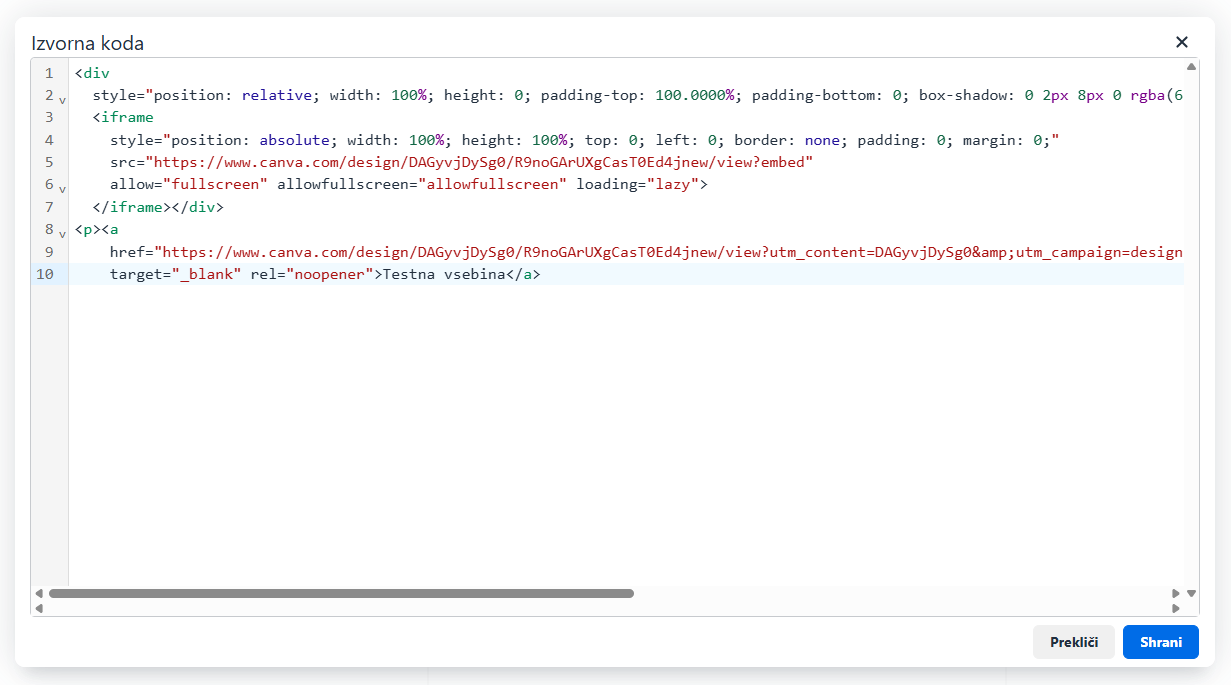
Task: Collapse the fold arrow on line 8
Action: [x=62, y=233]
